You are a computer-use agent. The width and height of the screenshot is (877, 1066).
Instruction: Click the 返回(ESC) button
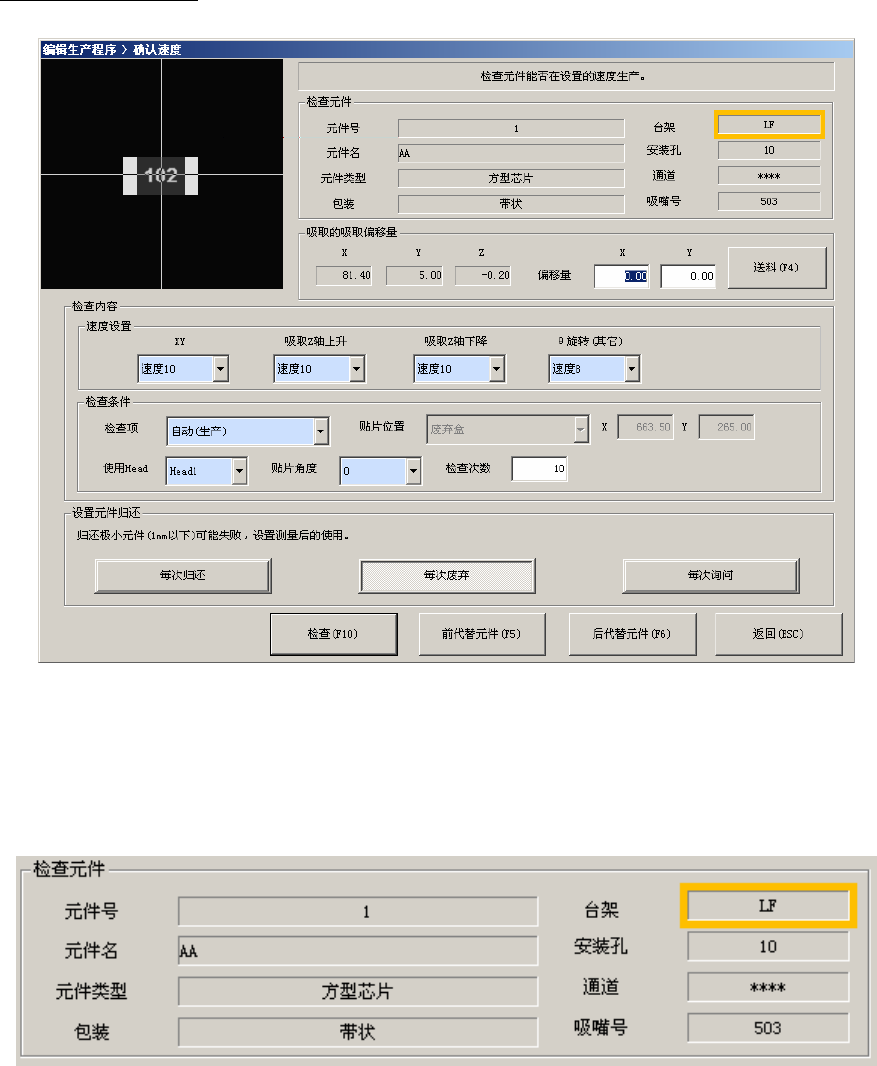coord(778,634)
